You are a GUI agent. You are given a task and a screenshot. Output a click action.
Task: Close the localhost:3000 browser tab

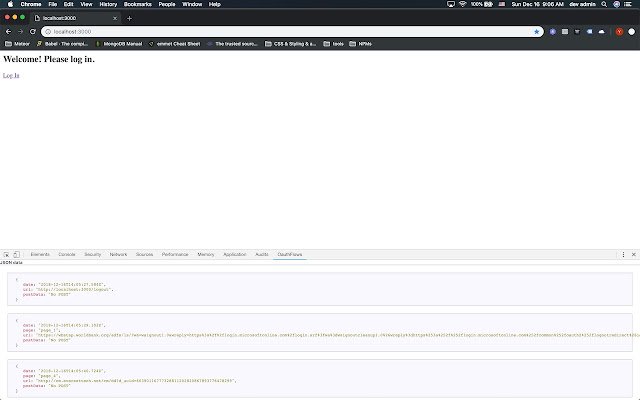pos(115,18)
